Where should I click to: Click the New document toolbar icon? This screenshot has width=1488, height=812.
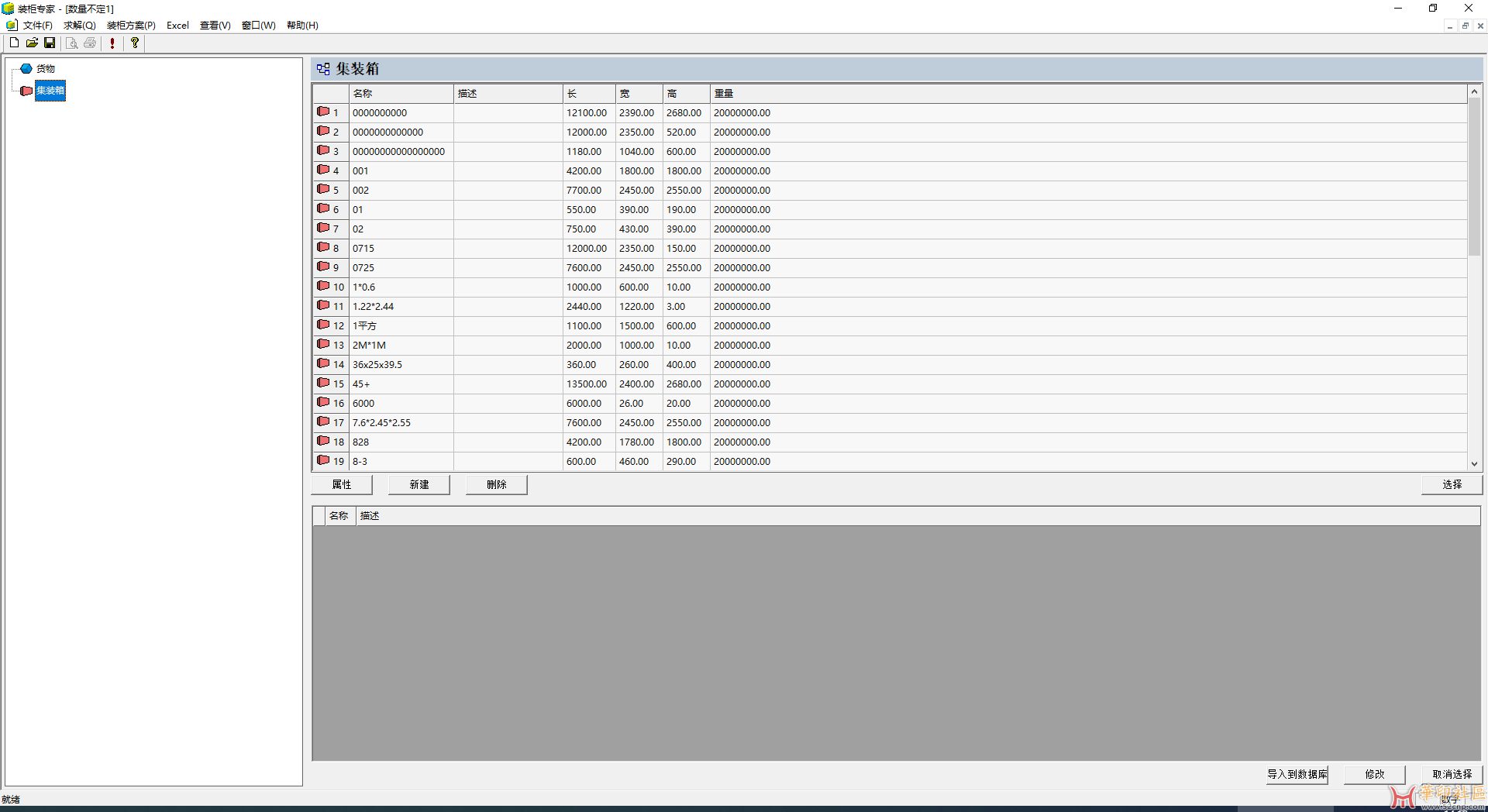point(14,43)
